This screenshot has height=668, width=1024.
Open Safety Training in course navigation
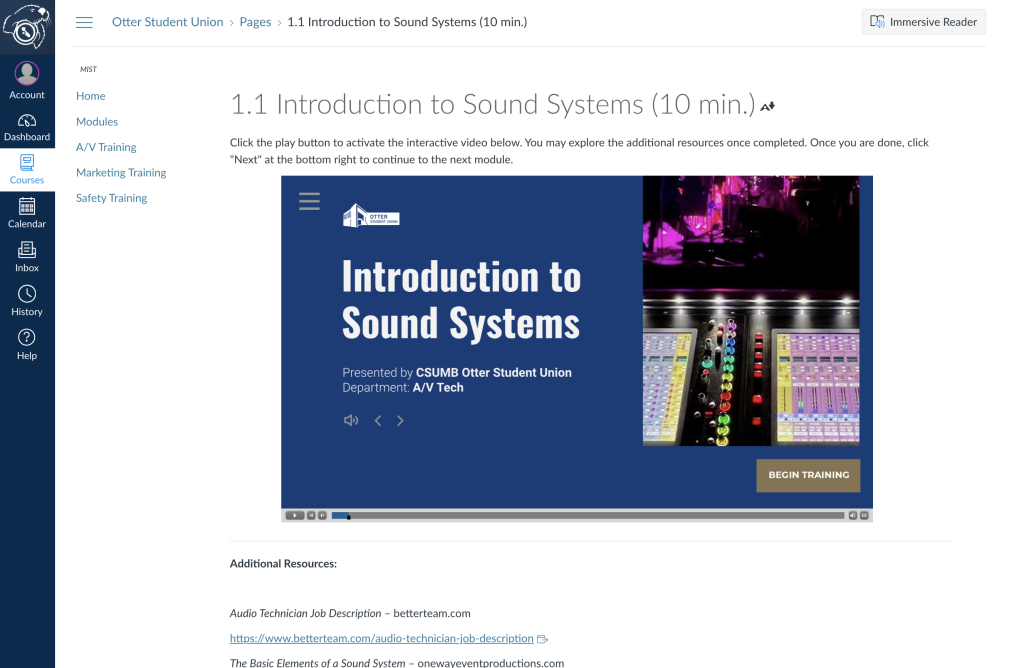click(111, 198)
